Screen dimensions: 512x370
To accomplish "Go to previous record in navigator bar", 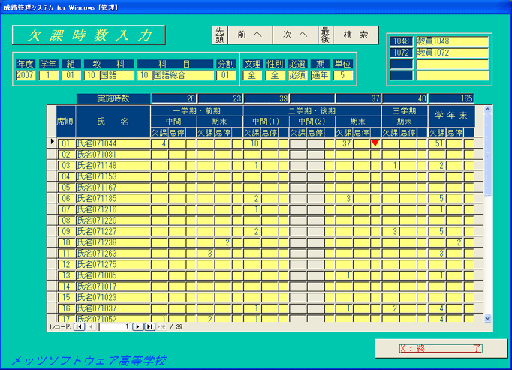I will pos(91,327).
